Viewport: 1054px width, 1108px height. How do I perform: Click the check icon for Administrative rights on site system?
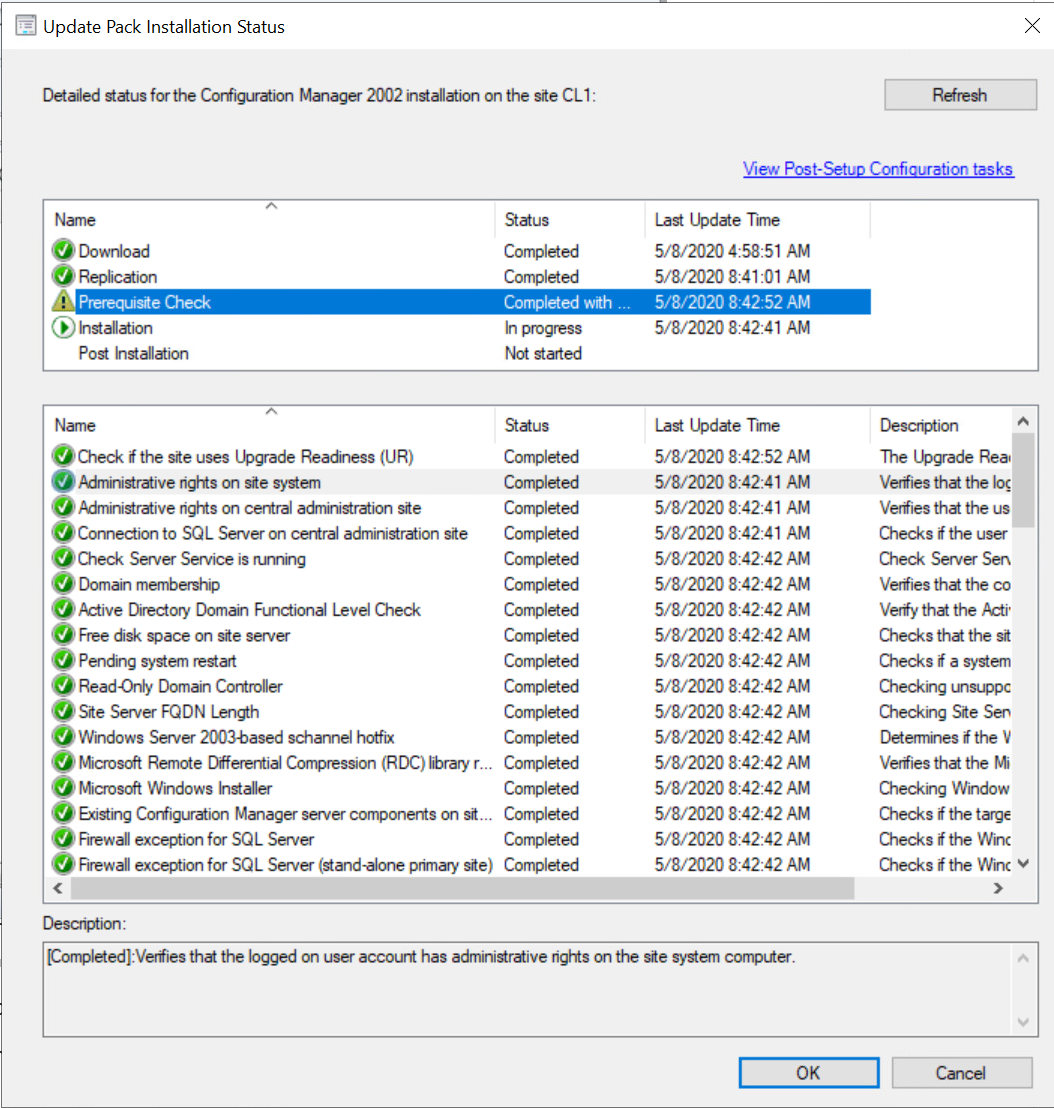click(63, 481)
